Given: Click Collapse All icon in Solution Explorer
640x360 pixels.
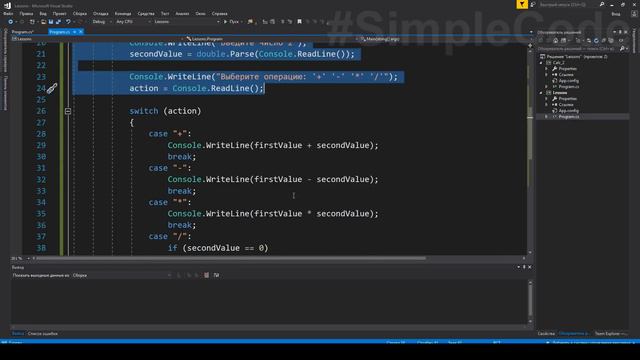Looking at the screenshot, I should point(603,40).
